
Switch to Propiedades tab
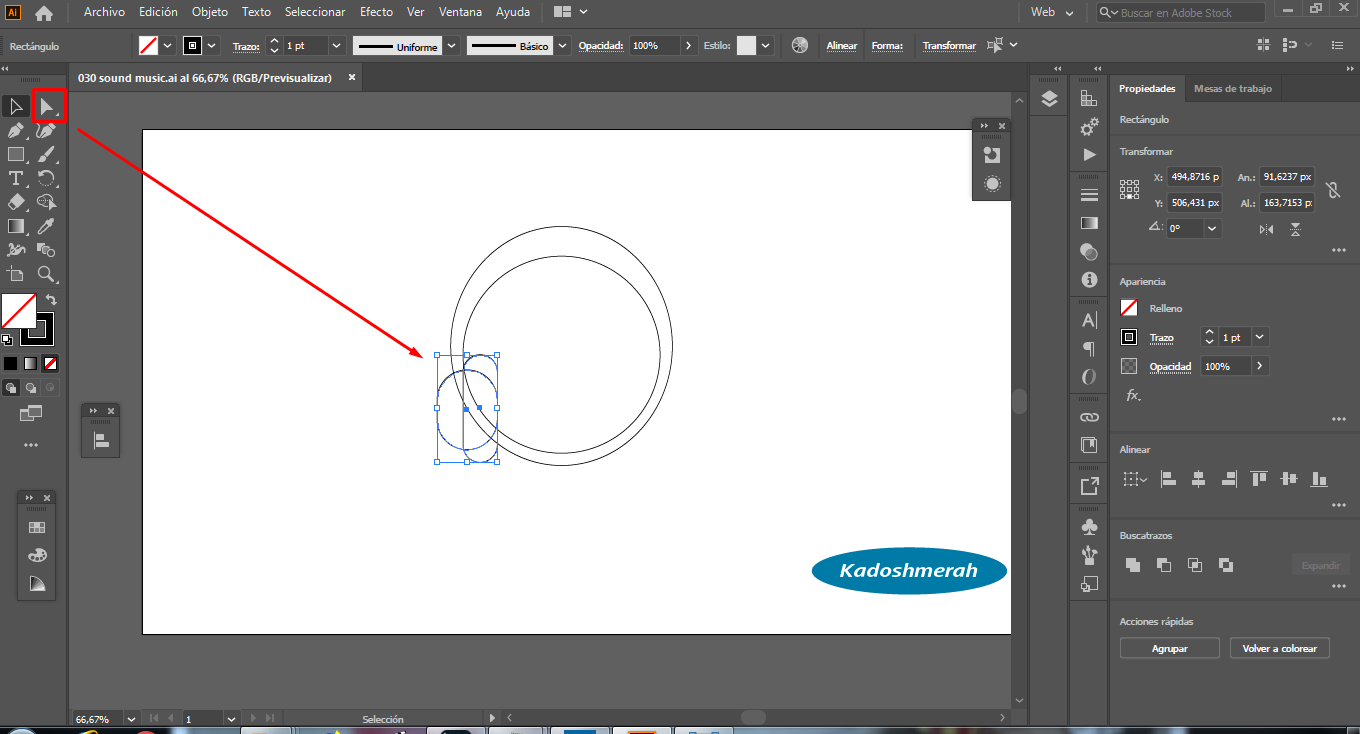tap(1147, 88)
